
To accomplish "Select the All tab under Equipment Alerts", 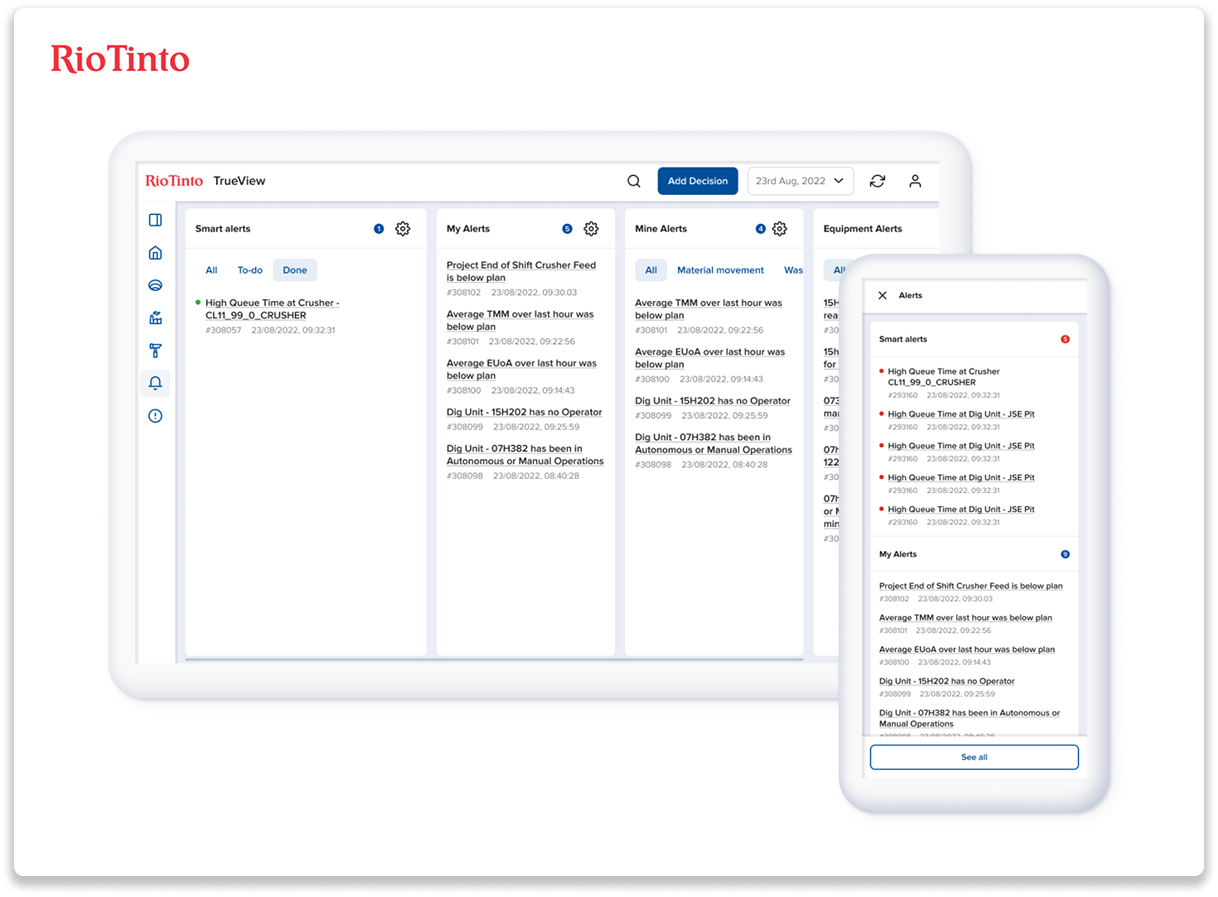I will click(838, 270).
